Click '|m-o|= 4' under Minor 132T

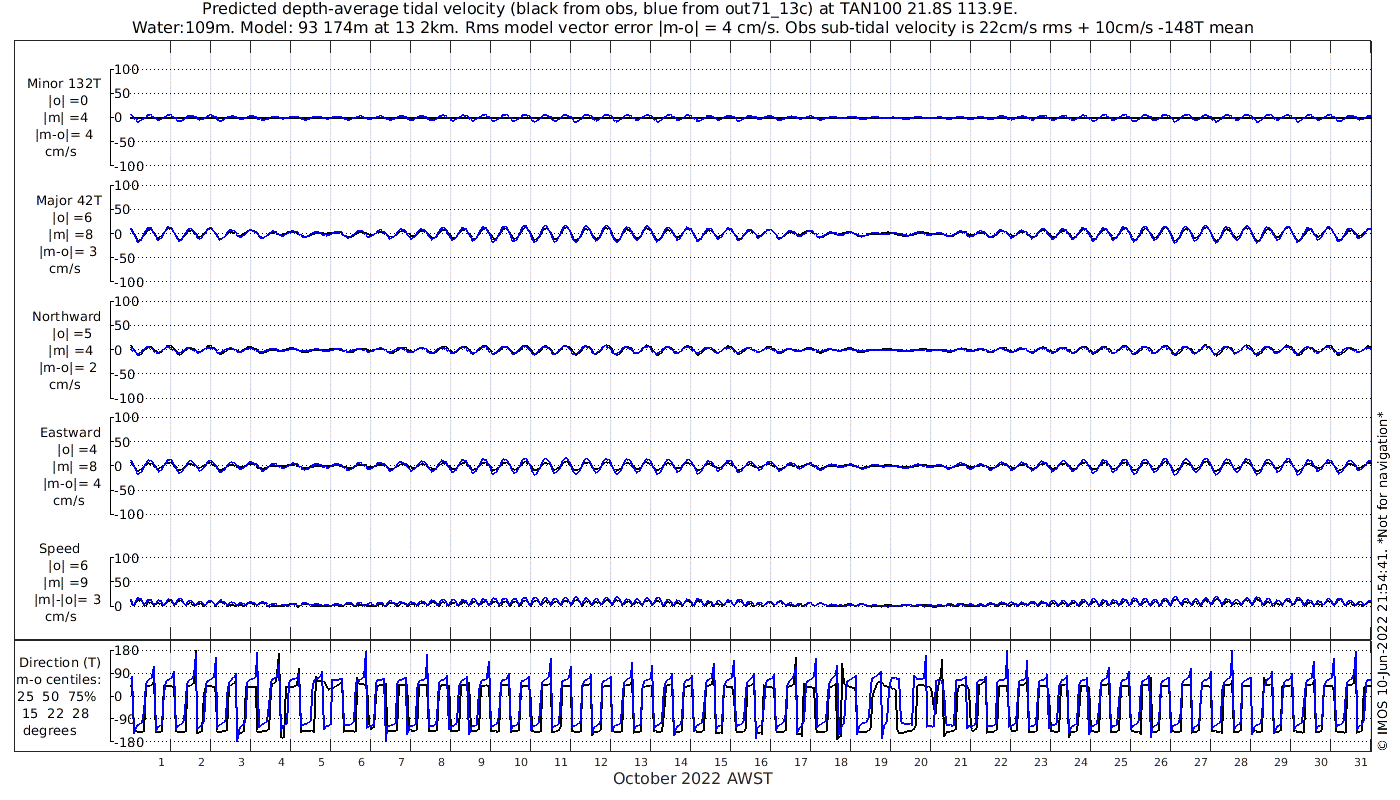click(65, 135)
